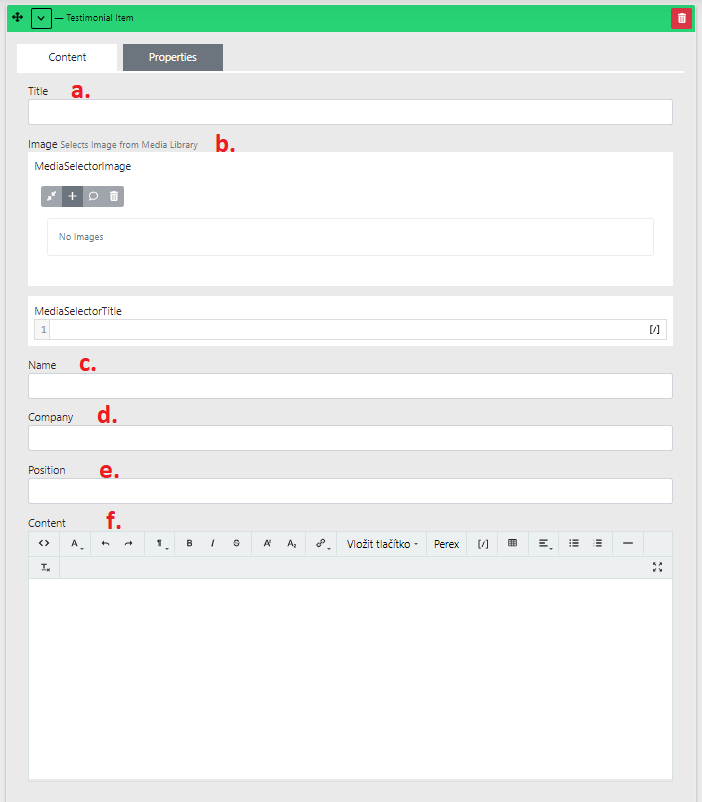This screenshot has width=702, height=802.
Task: Click the Perex button in editor toolbar
Action: click(446, 544)
